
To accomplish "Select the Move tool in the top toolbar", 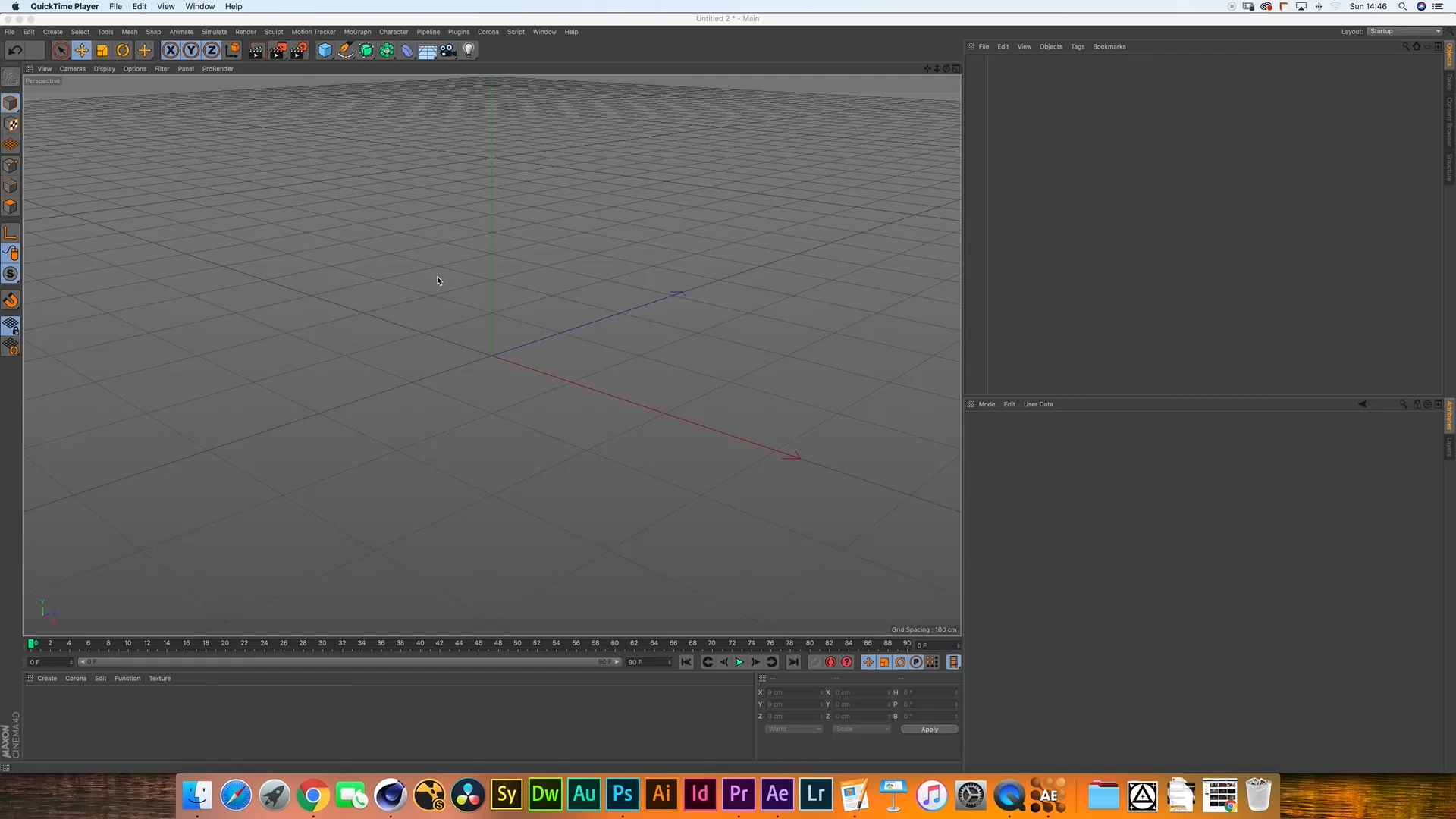I will pyautogui.click(x=82, y=51).
